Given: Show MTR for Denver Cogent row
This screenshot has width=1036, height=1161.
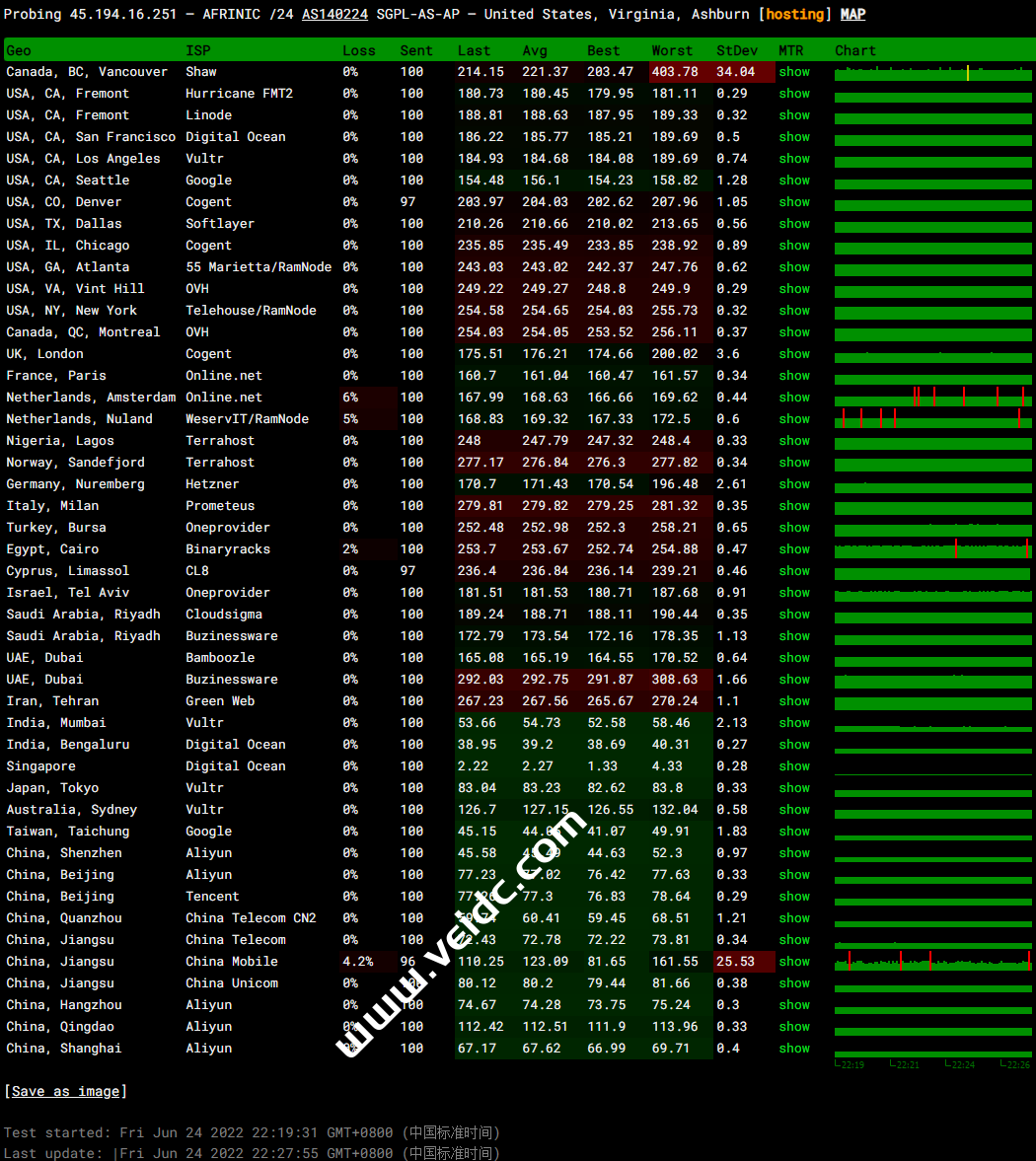Looking at the screenshot, I should point(794,202).
